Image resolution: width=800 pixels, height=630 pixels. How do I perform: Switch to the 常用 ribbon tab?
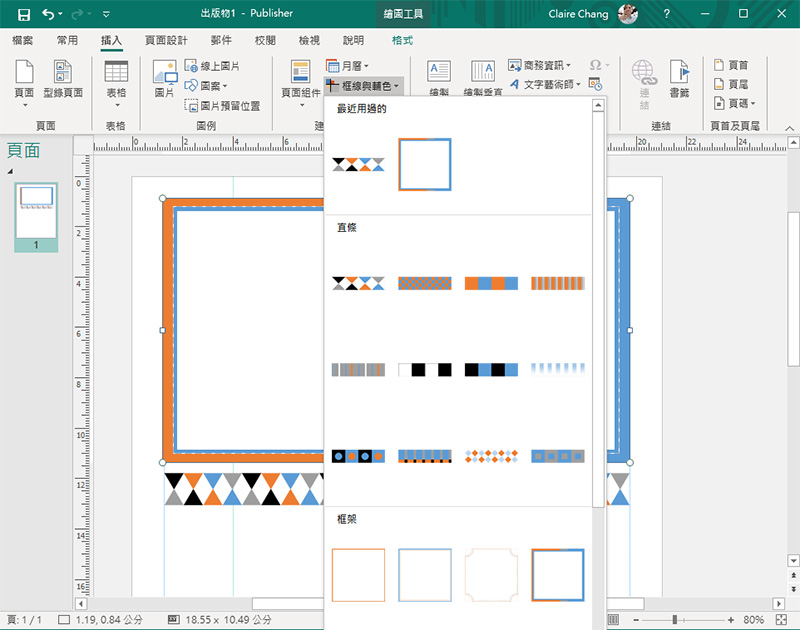(x=67, y=40)
